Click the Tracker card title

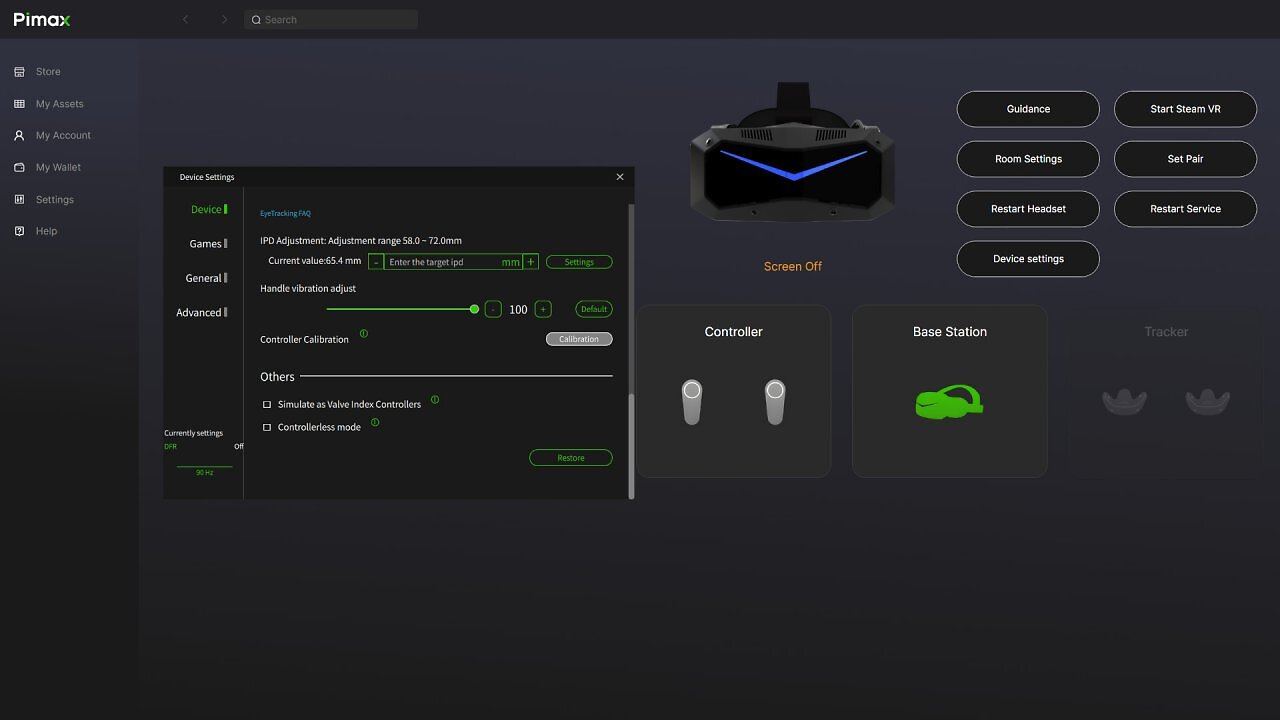tap(1166, 332)
